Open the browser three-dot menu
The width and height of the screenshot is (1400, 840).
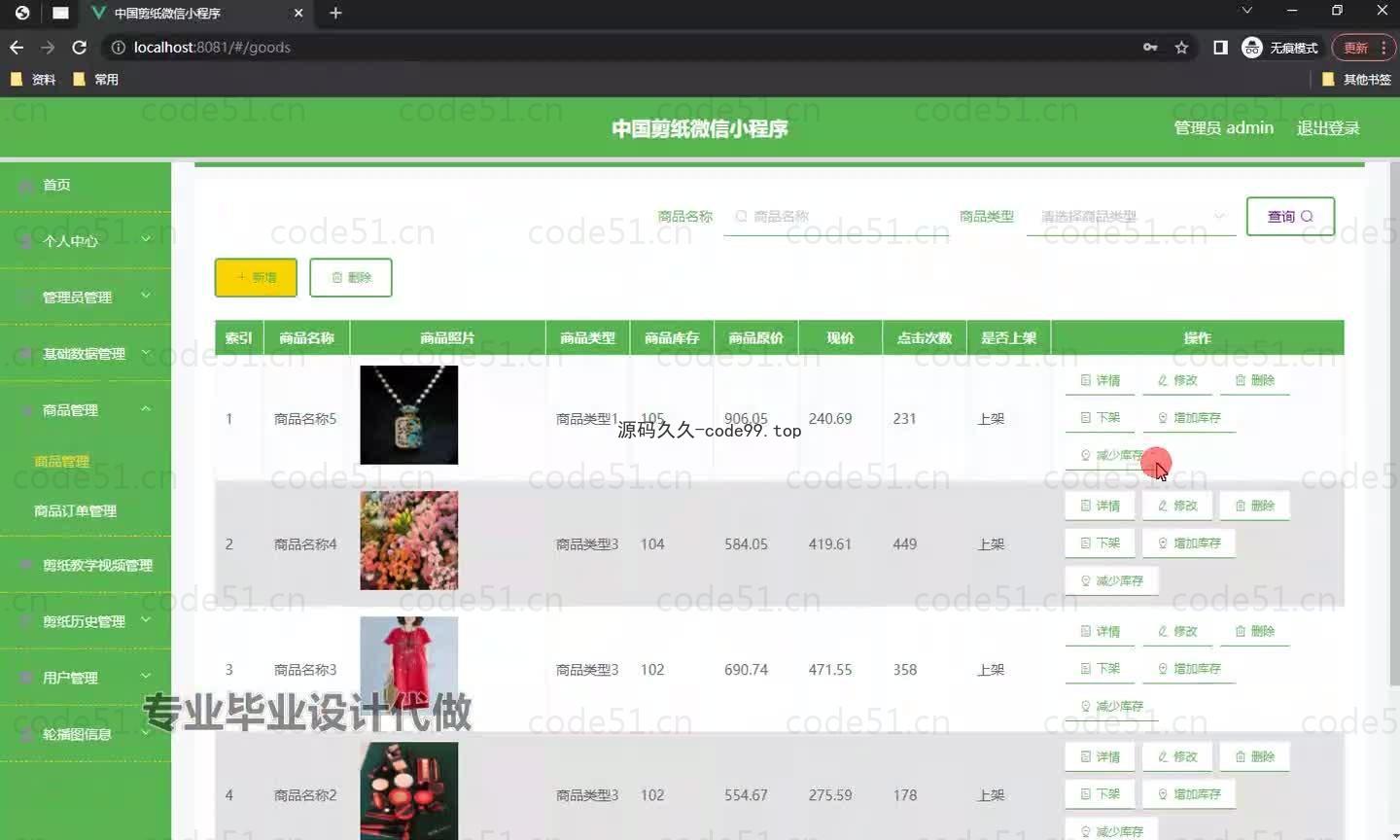pos(1383,47)
